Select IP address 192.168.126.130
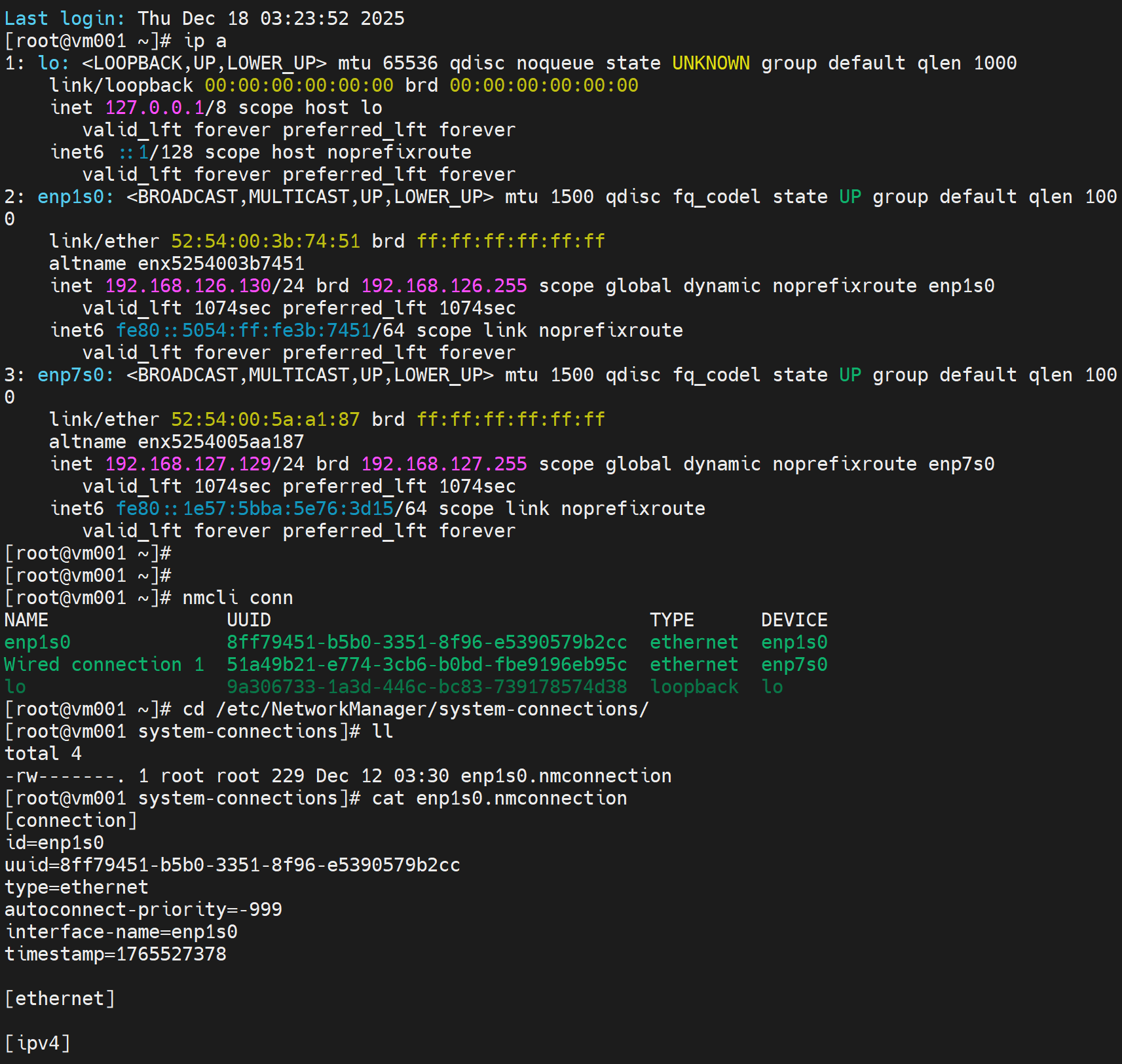 [188, 286]
